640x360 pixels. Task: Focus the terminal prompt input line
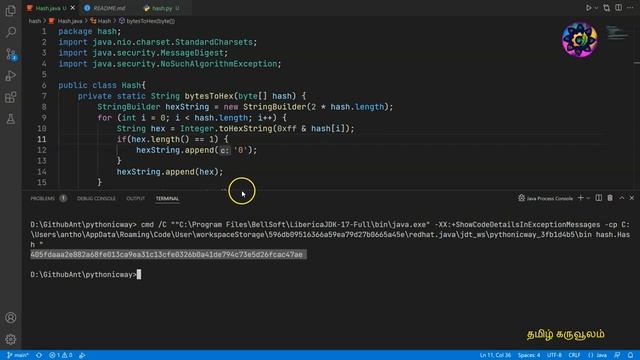click(85, 275)
